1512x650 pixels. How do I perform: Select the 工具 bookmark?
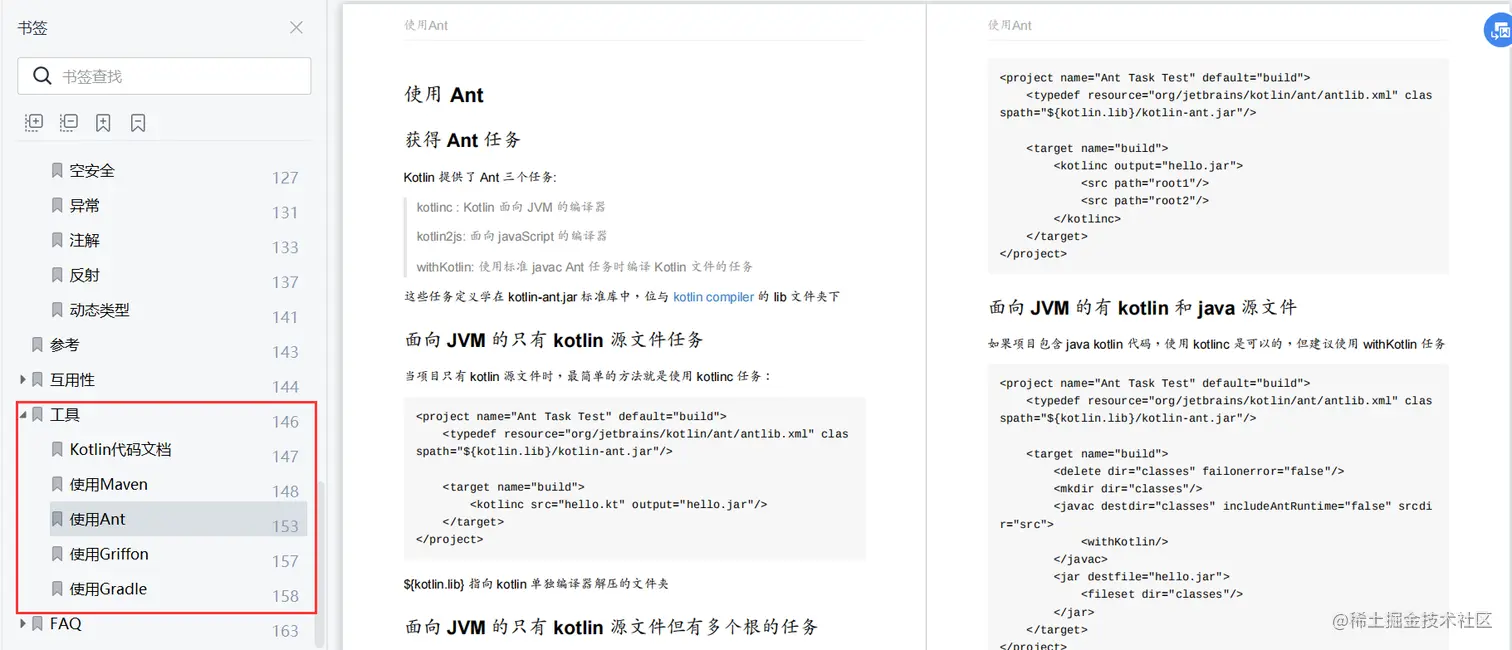[x=64, y=415]
